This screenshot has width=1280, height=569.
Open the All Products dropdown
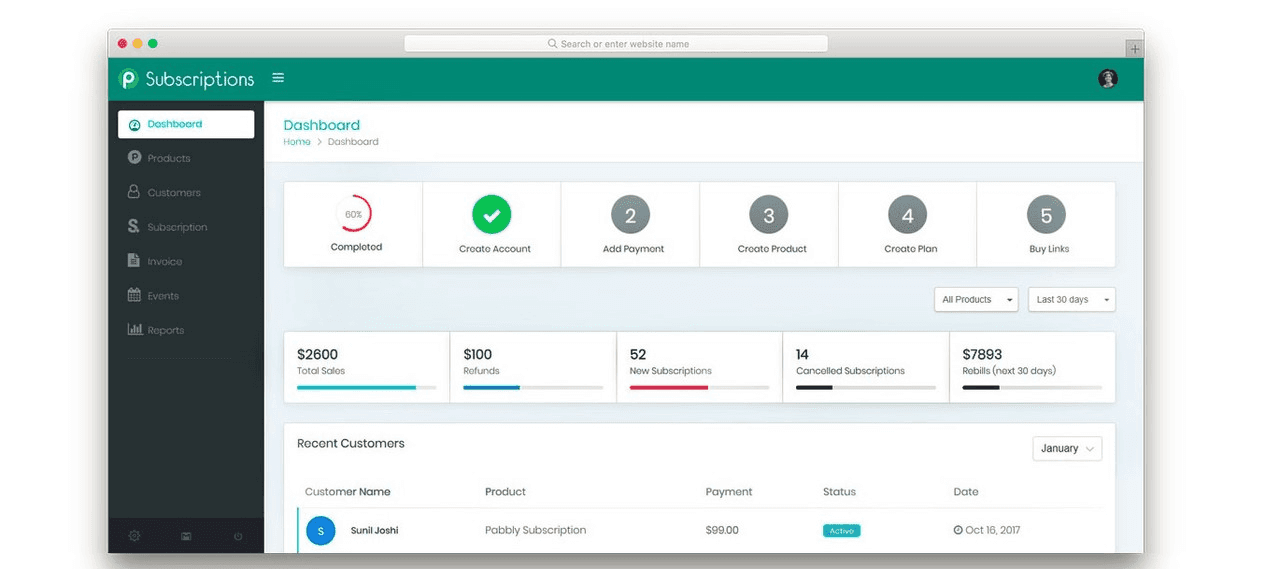[976, 299]
